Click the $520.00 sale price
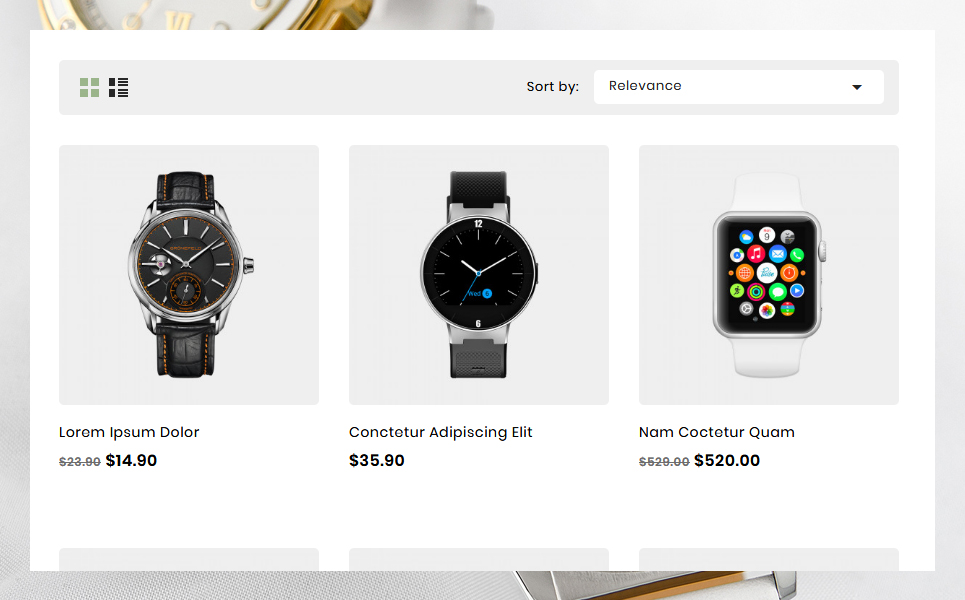Image resolution: width=965 pixels, height=600 pixels. pos(727,460)
